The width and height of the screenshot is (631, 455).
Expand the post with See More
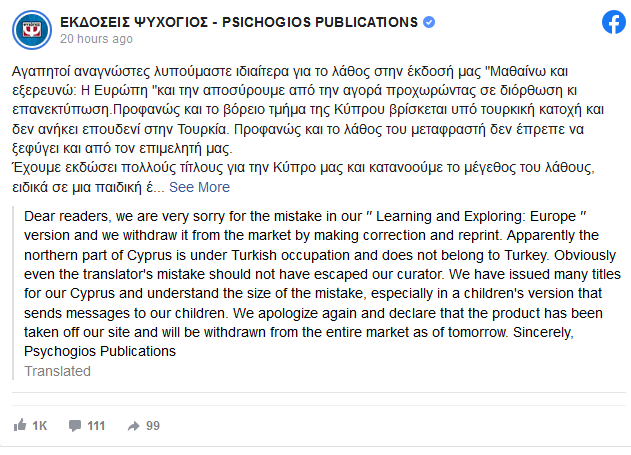[199, 187]
